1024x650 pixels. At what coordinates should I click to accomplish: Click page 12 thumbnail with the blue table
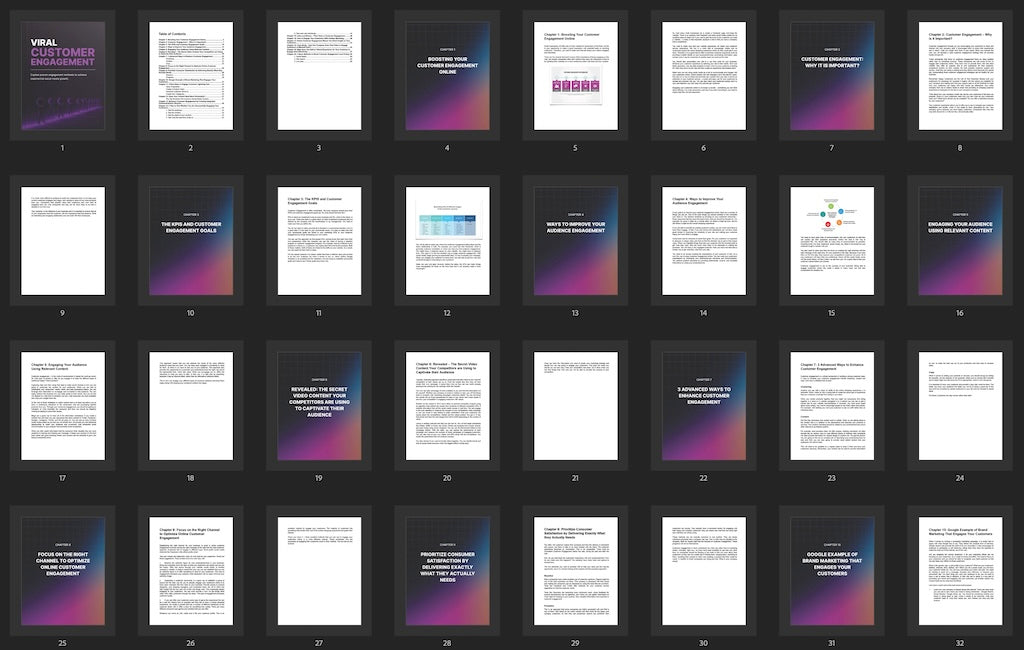tap(447, 240)
